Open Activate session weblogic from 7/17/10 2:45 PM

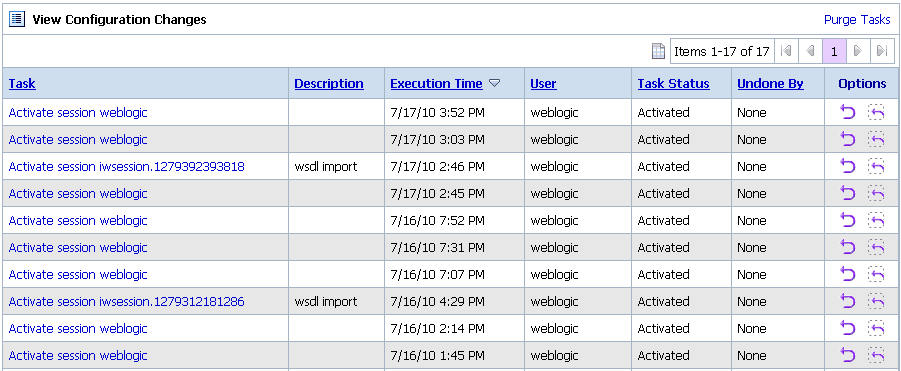click(x=78, y=194)
